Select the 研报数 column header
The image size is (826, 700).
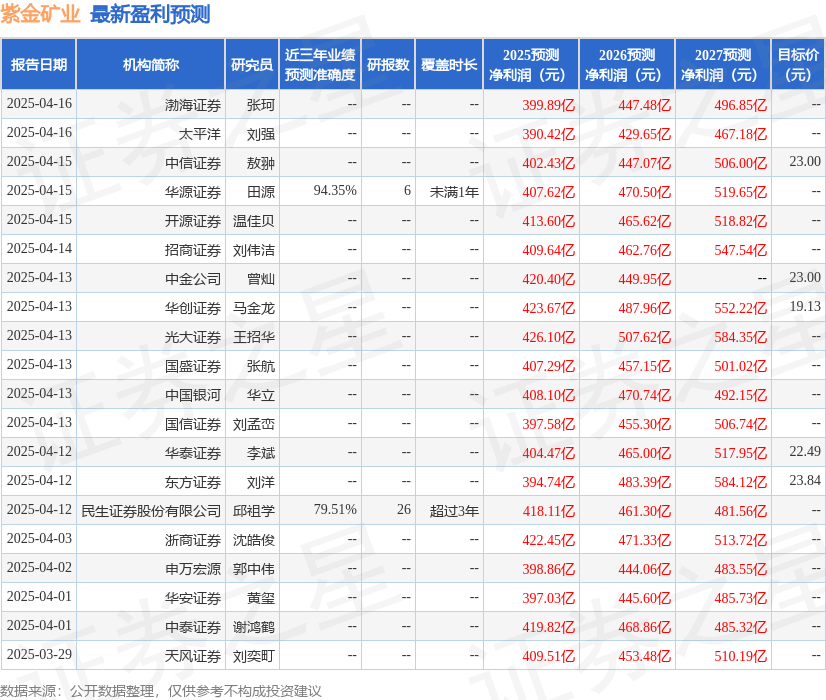(x=387, y=65)
